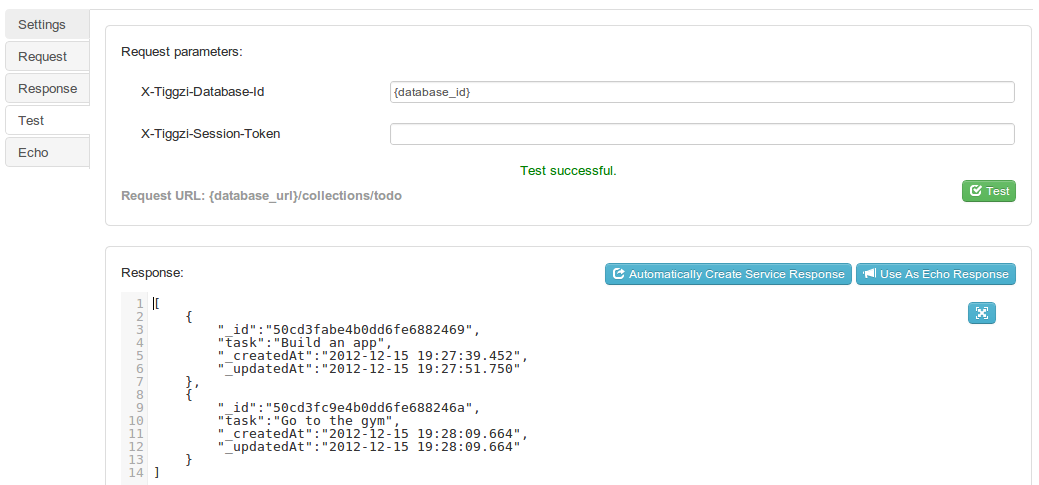Select the Test tab
Viewport: 1039px width, 485px height.
pyautogui.click(x=32, y=120)
